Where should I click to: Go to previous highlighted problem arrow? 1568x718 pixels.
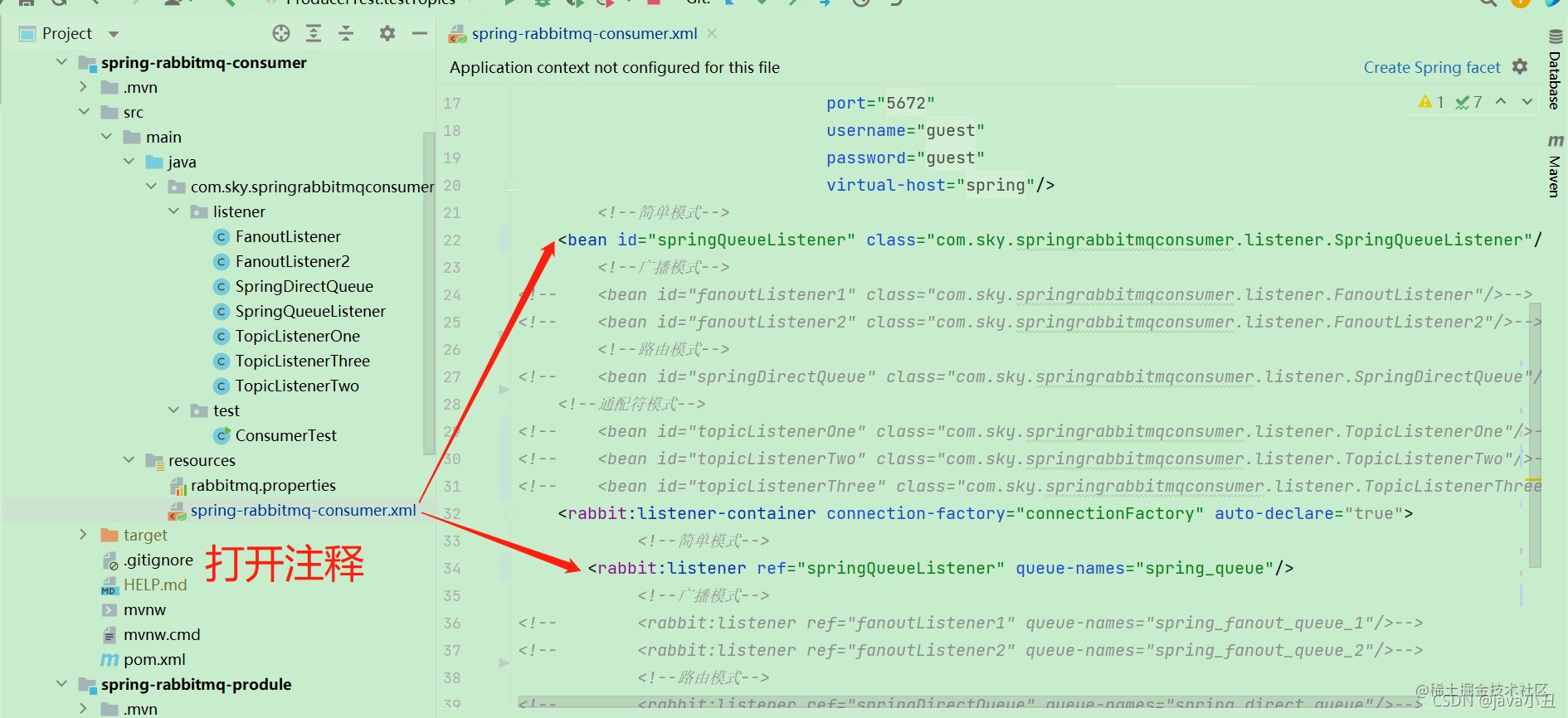tap(1501, 101)
